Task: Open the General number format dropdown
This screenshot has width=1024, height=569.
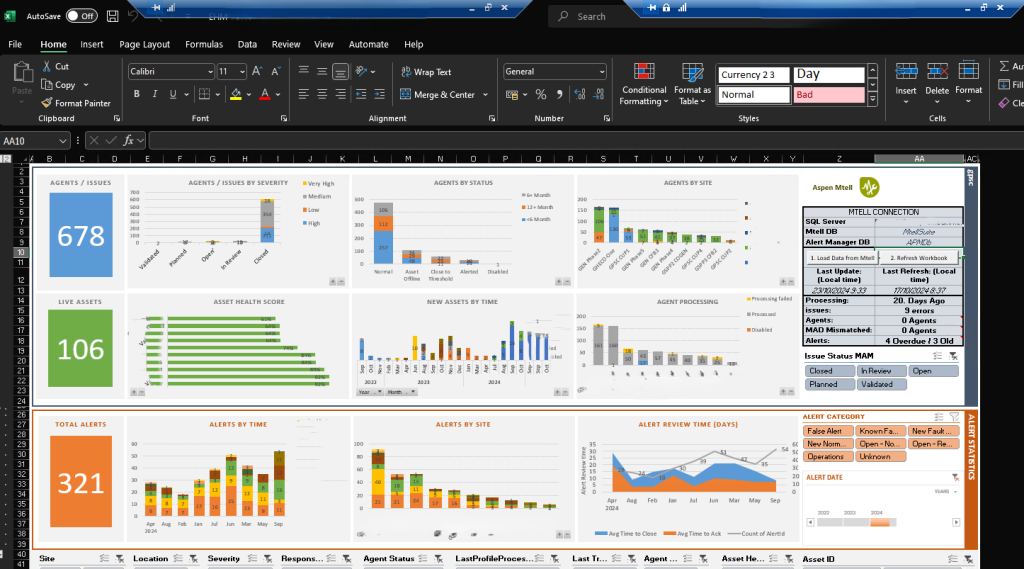Action: click(x=601, y=72)
